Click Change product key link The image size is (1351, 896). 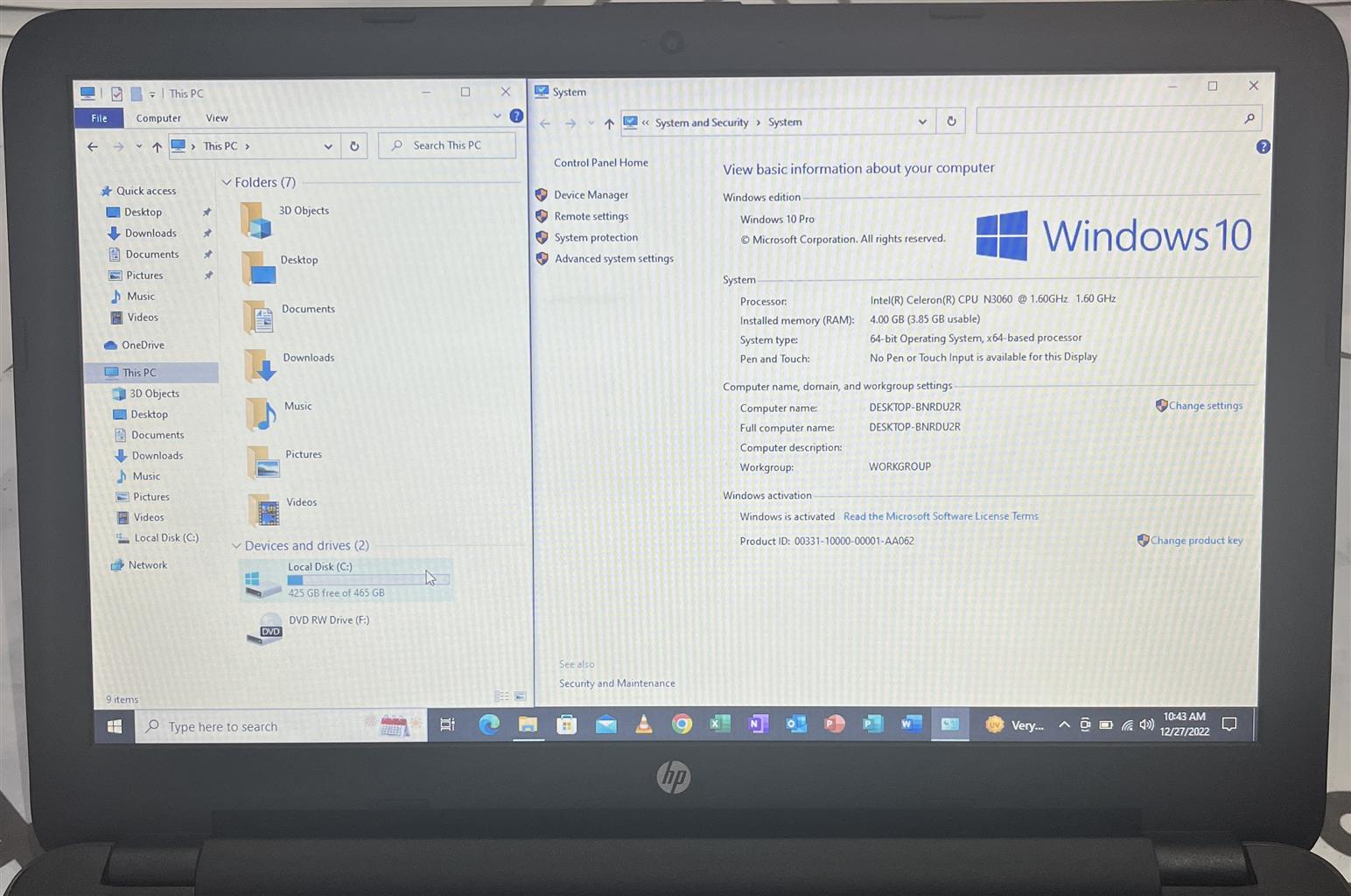tap(1196, 541)
